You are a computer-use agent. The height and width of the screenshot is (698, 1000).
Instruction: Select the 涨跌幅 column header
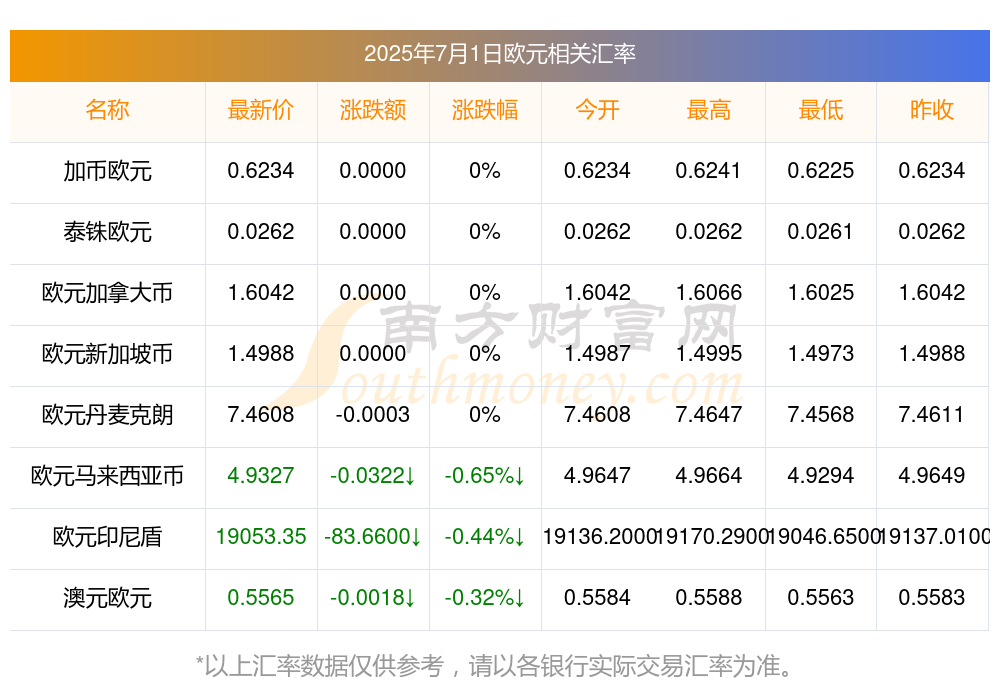(x=485, y=110)
